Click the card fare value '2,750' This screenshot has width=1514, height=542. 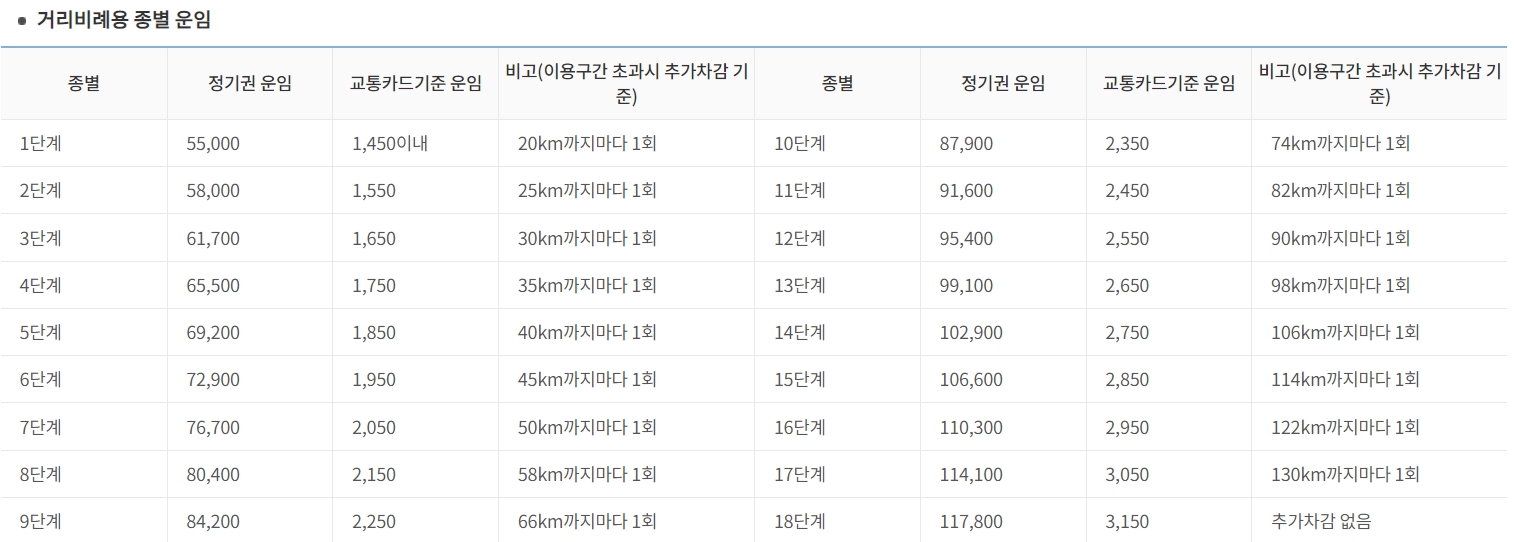point(1127,333)
